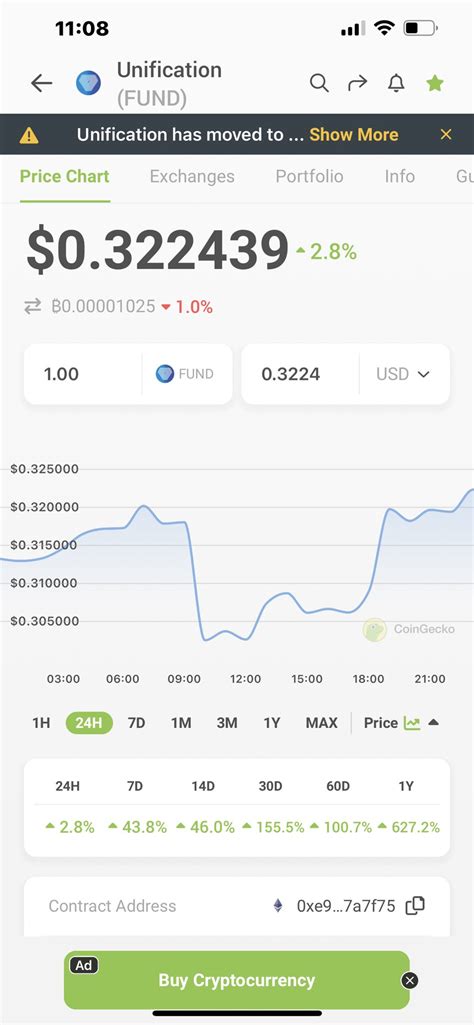Tap Show More in warning banner

coord(354,135)
